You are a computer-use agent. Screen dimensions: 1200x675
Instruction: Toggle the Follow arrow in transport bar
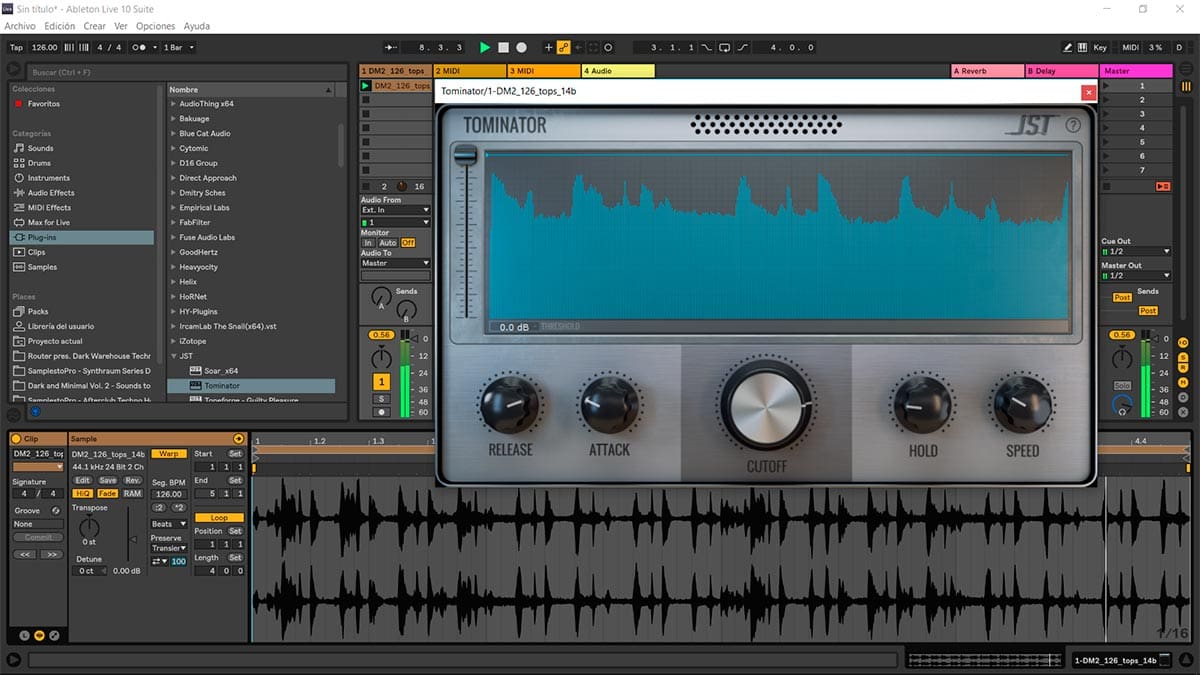[x=391, y=47]
